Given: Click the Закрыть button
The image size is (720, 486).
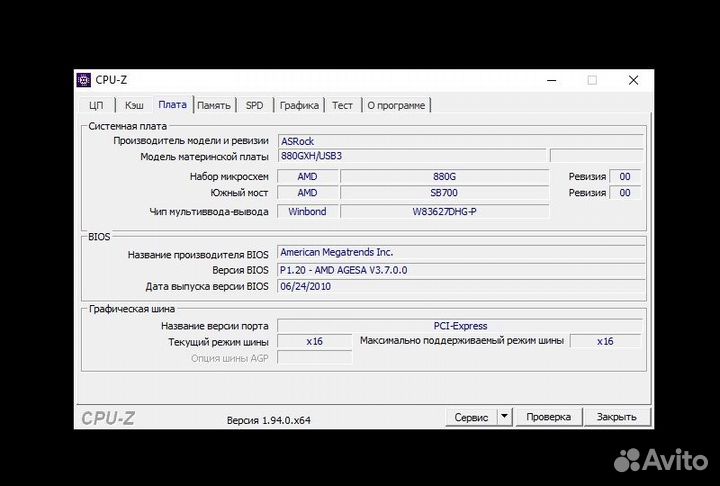Looking at the screenshot, I should pos(617,417).
